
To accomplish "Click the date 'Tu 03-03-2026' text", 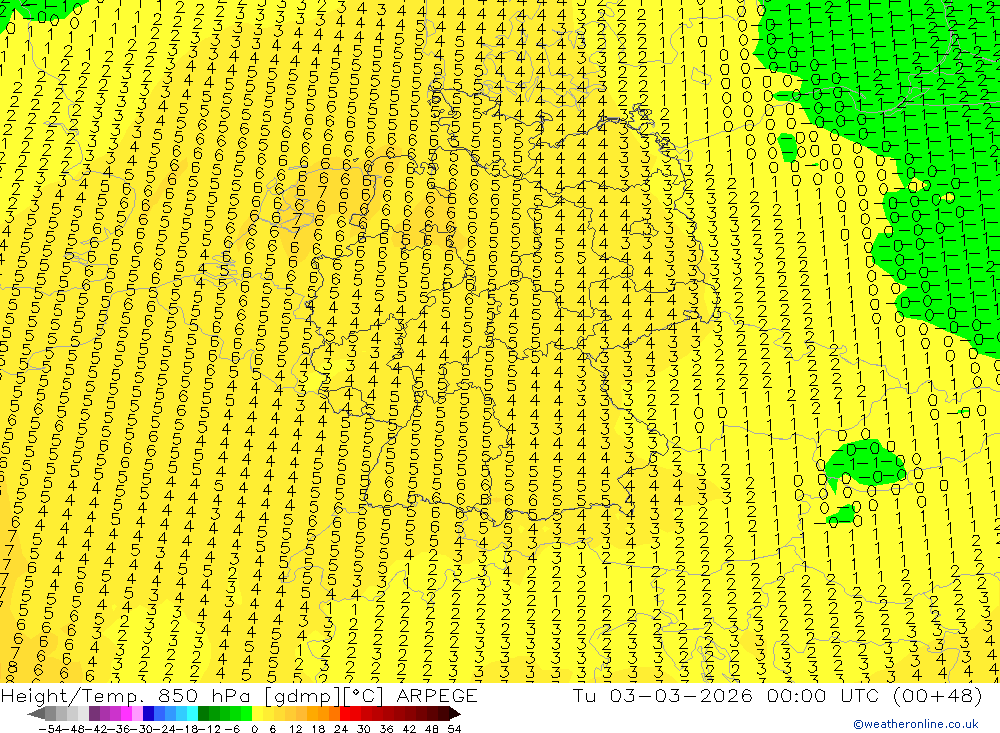I will point(662,695).
